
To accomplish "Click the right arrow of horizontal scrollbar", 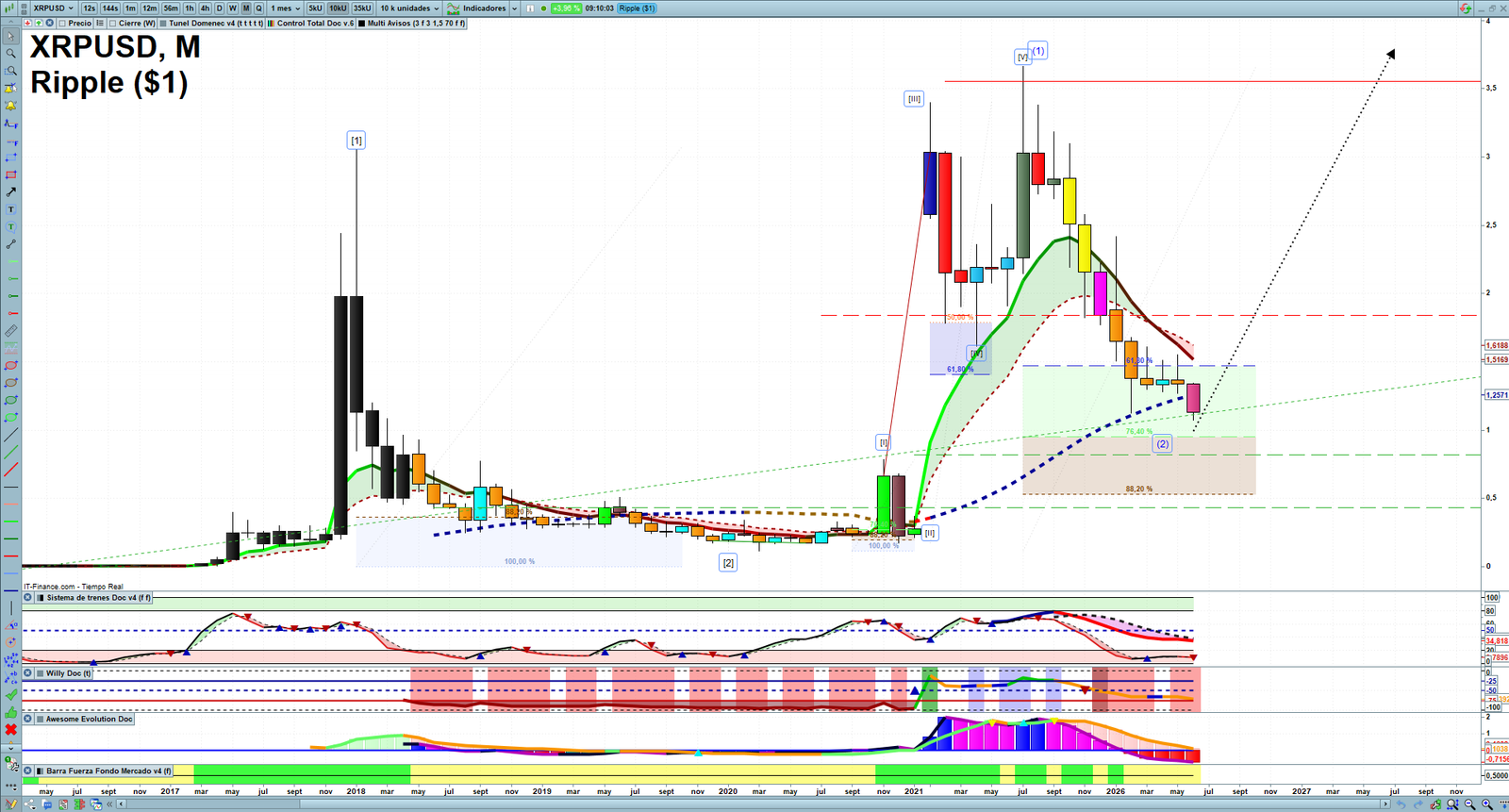I will [x=1385, y=804].
